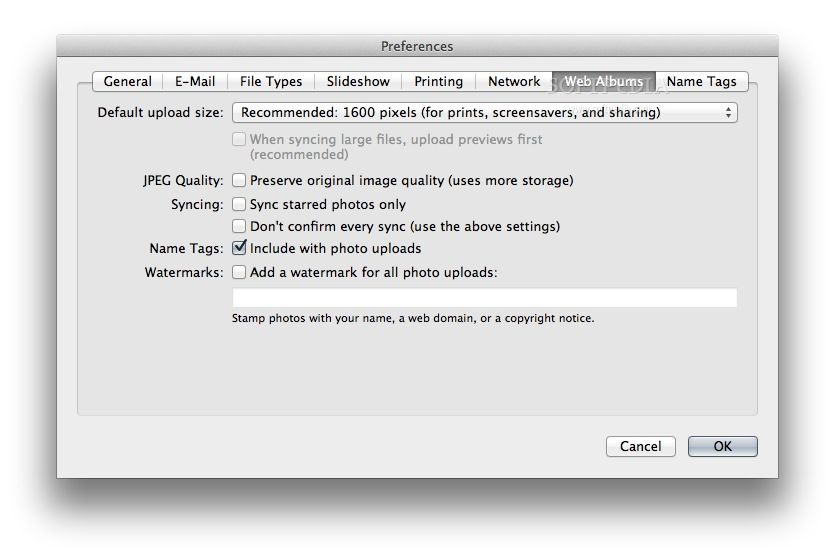The width and height of the screenshot is (835, 557).
Task: Enable Preserve original image quality
Action: point(239,180)
